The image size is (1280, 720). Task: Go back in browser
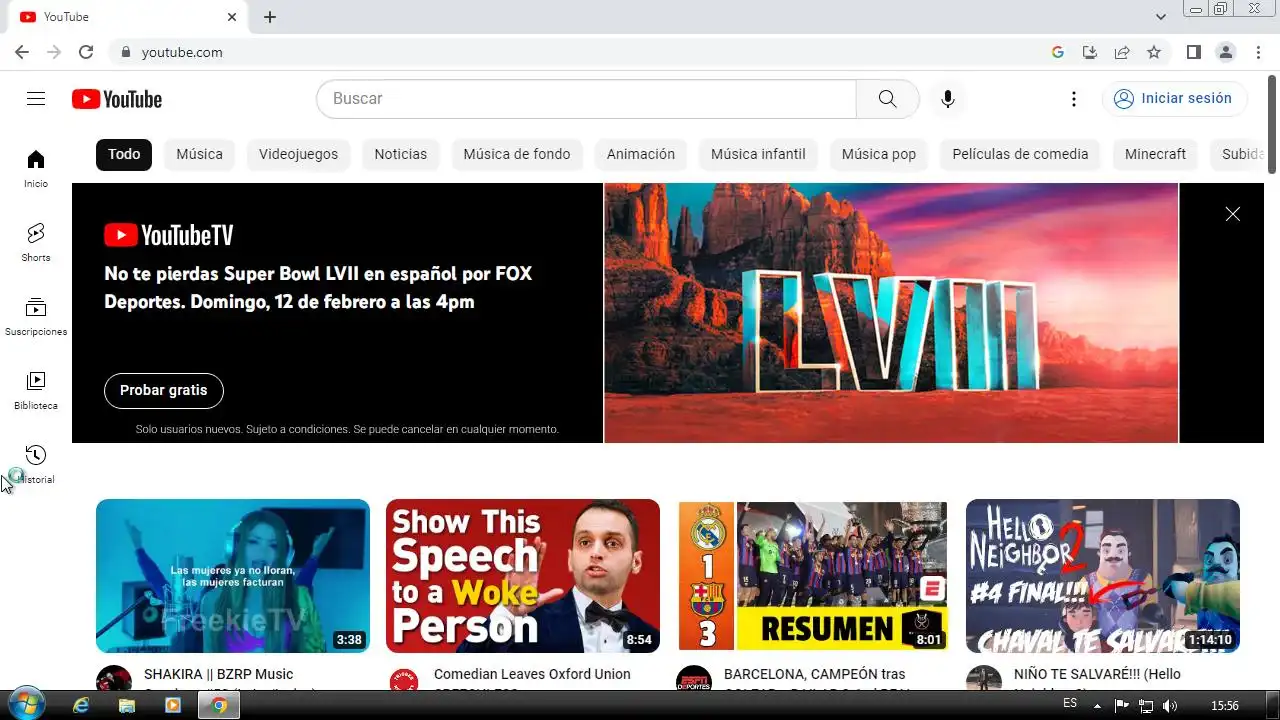(22, 52)
